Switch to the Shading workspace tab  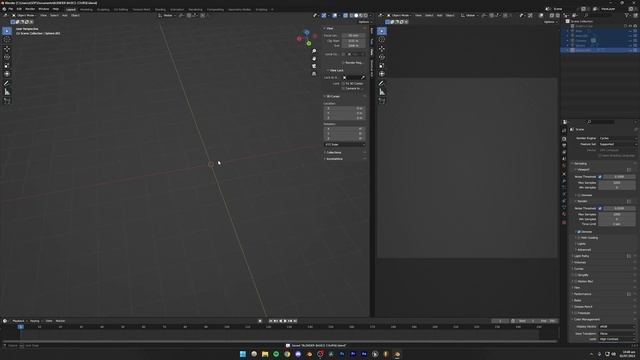click(160, 9)
